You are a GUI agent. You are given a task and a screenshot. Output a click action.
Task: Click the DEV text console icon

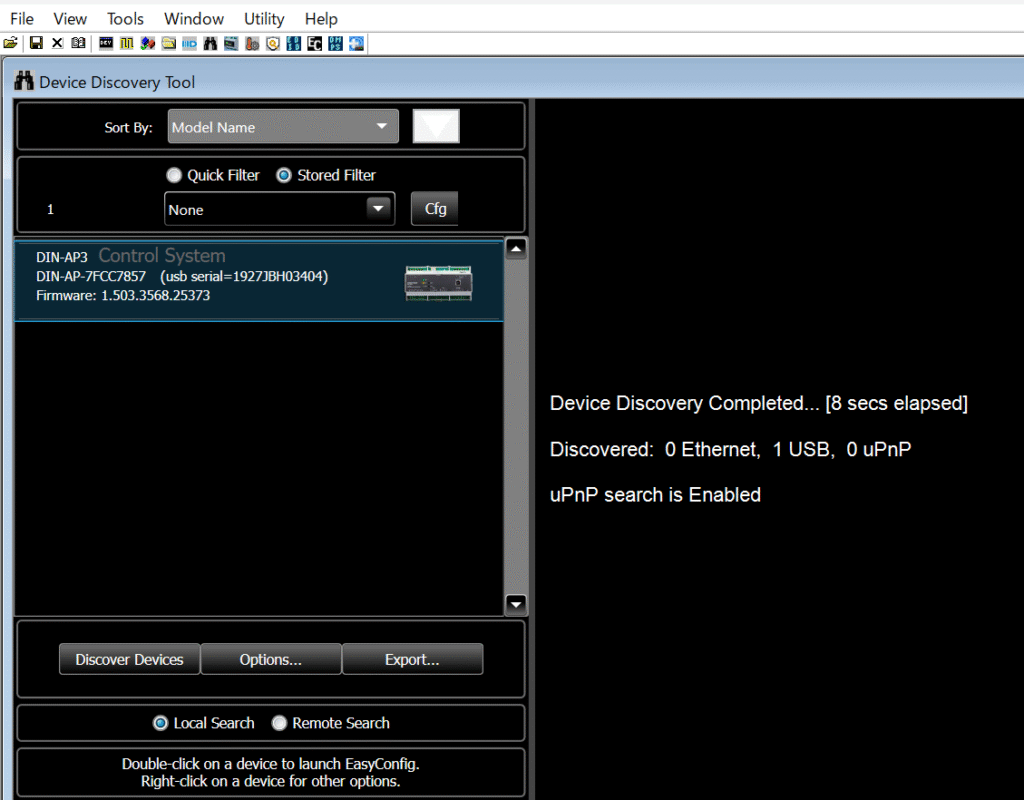click(x=106, y=43)
